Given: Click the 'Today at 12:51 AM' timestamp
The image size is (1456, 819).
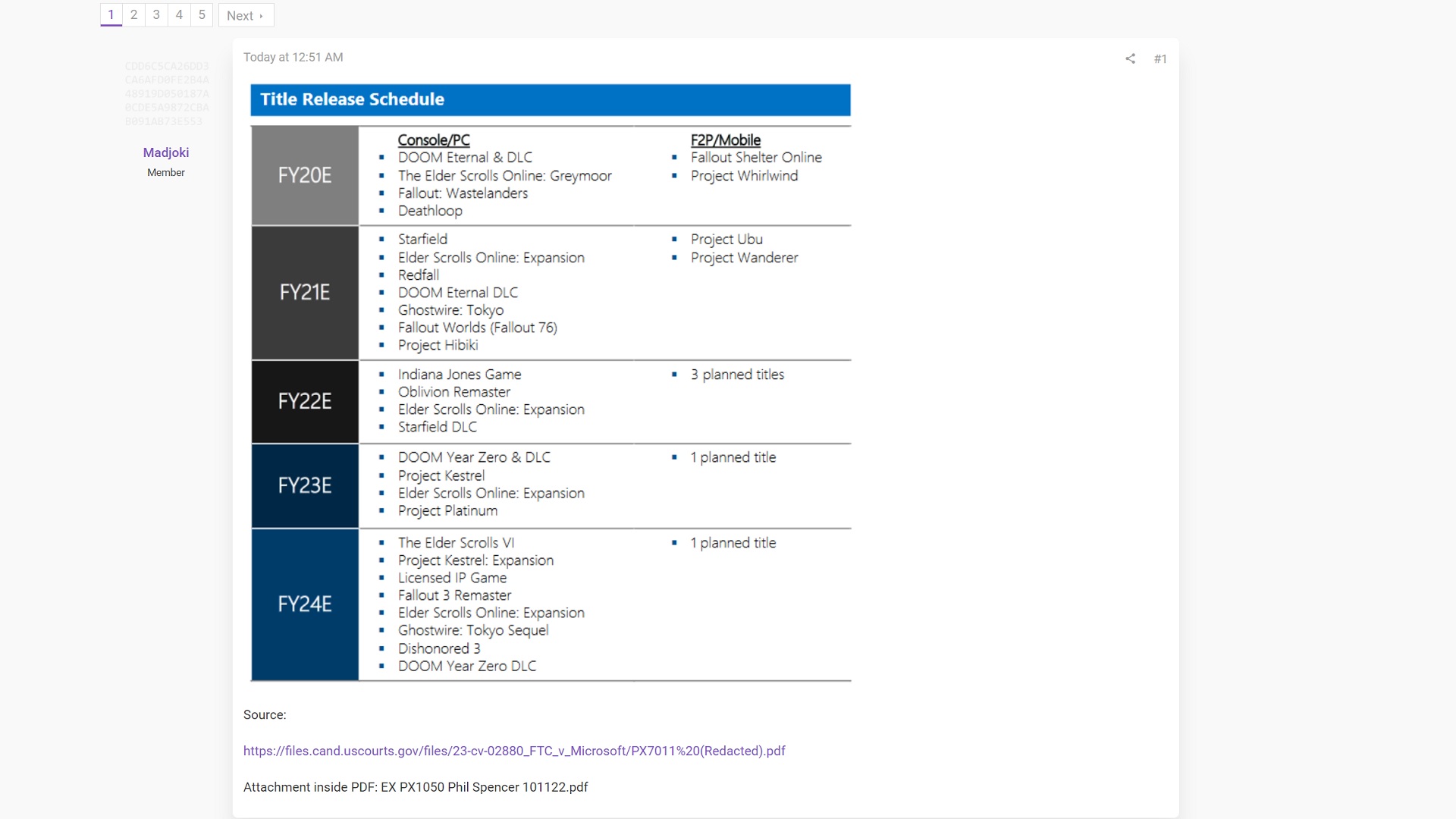Looking at the screenshot, I should point(293,58).
